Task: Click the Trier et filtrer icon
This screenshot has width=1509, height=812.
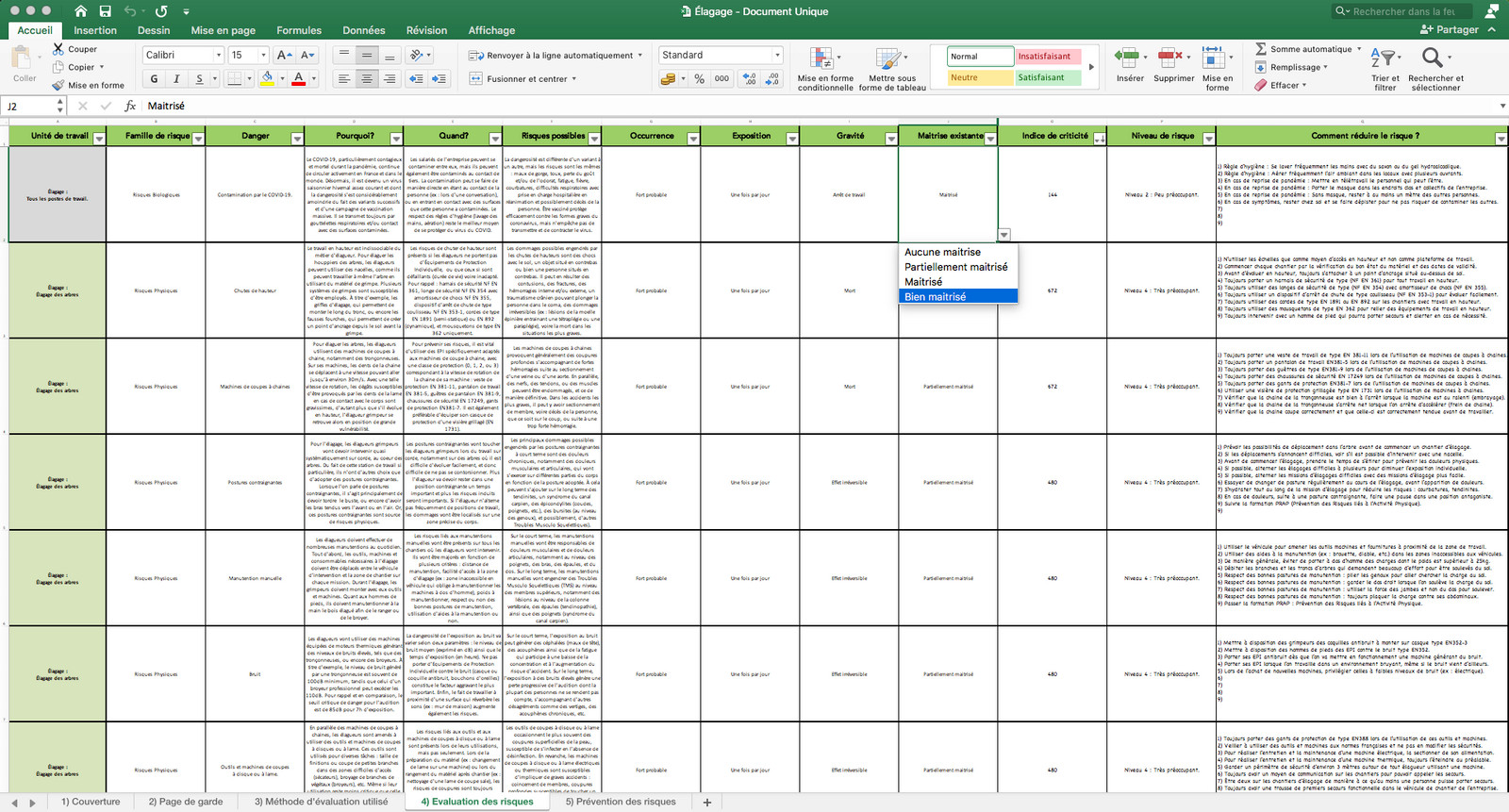Action: [1385, 58]
